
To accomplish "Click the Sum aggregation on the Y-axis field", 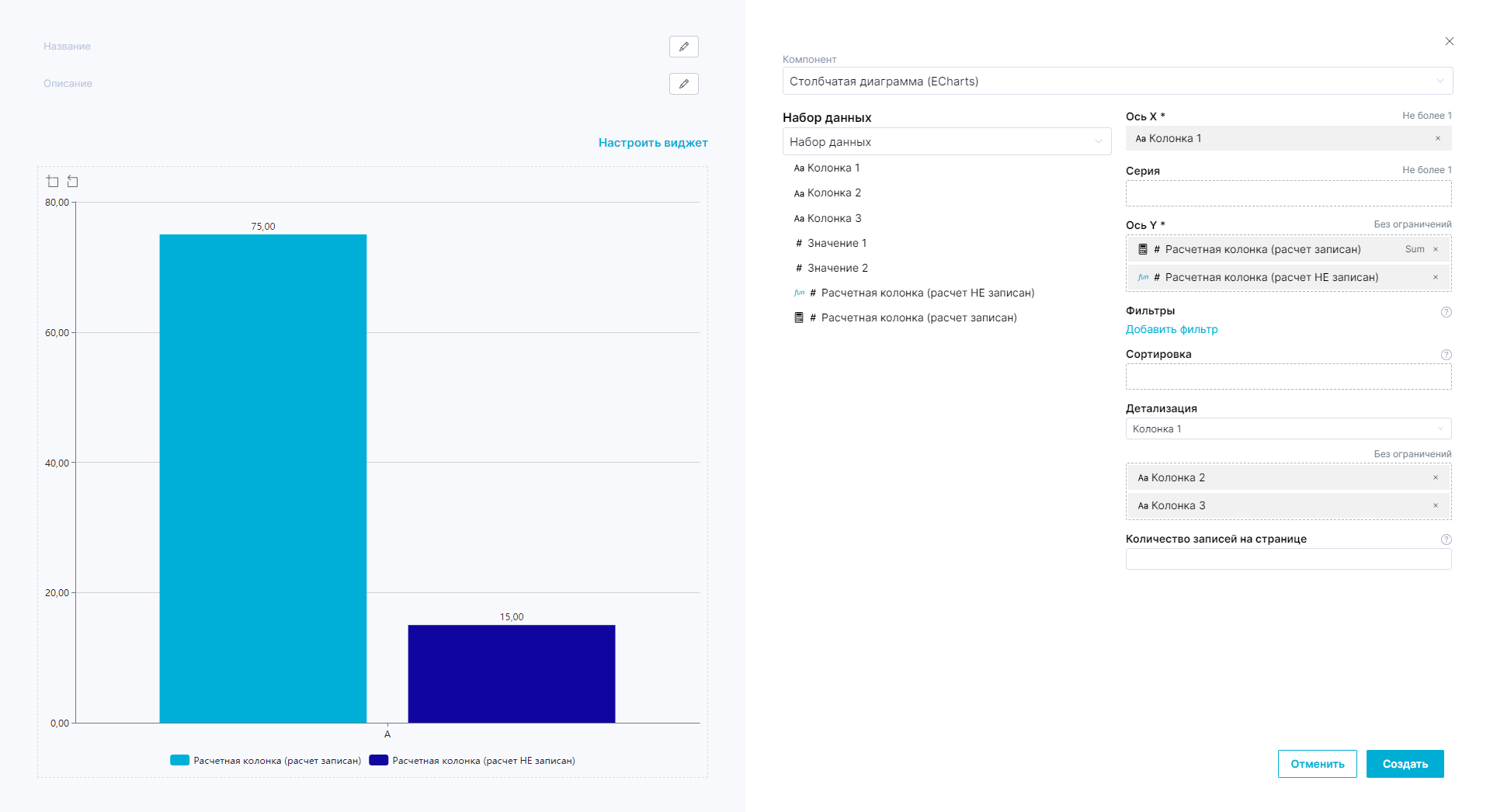I will pos(1414,250).
